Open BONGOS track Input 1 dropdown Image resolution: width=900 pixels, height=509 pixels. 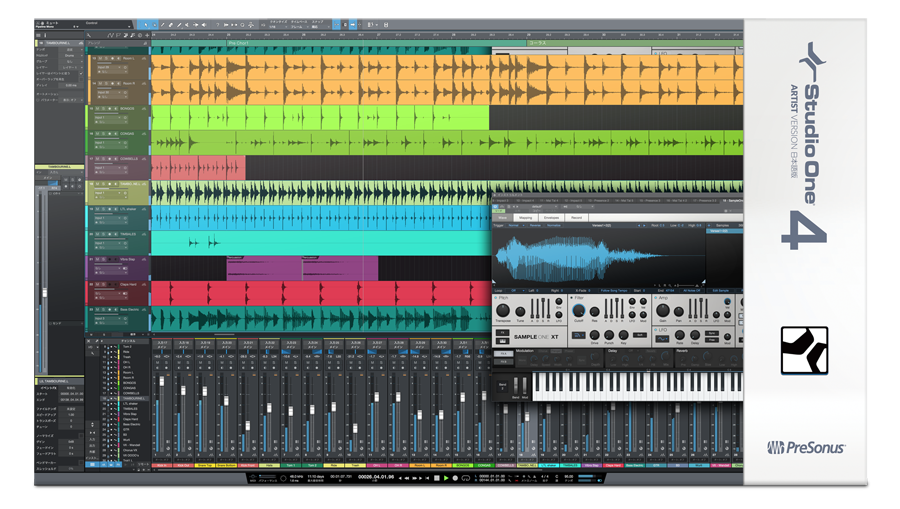pos(110,118)
